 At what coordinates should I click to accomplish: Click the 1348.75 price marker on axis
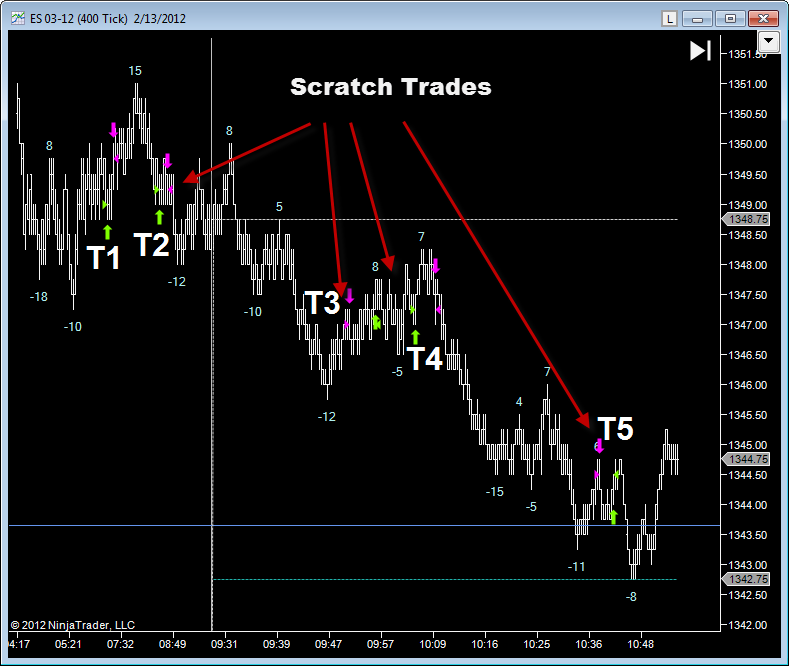pos(746,219)
